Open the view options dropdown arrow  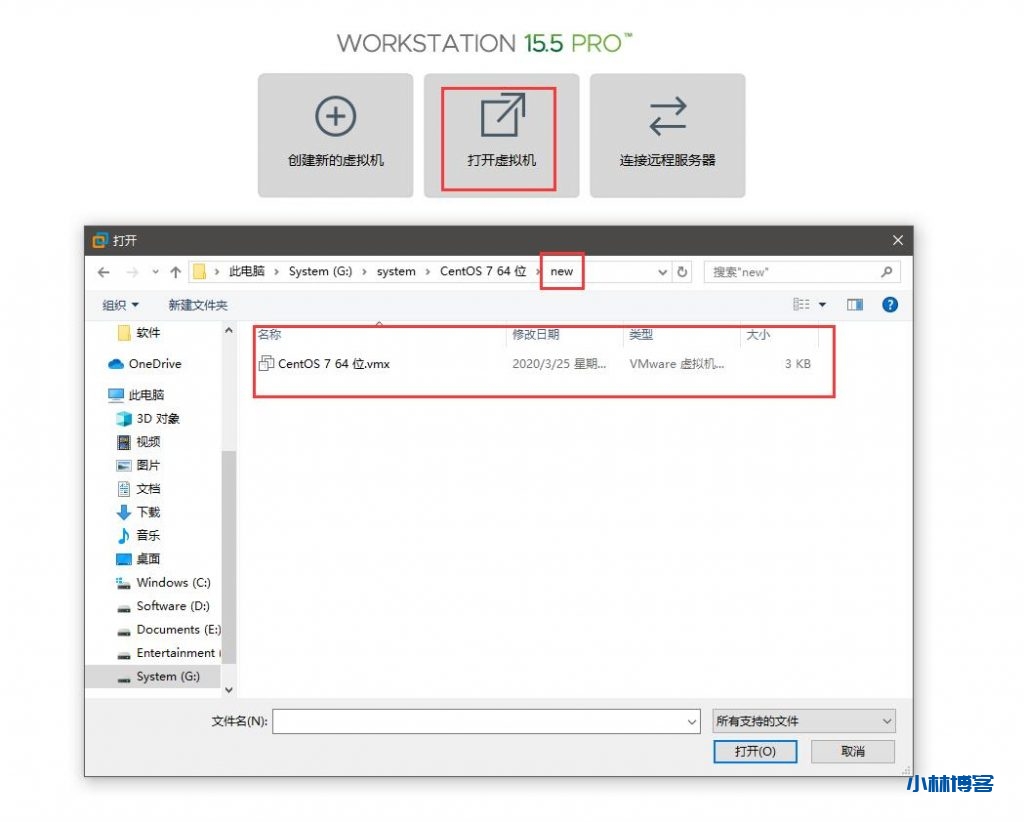pos(823,304)
